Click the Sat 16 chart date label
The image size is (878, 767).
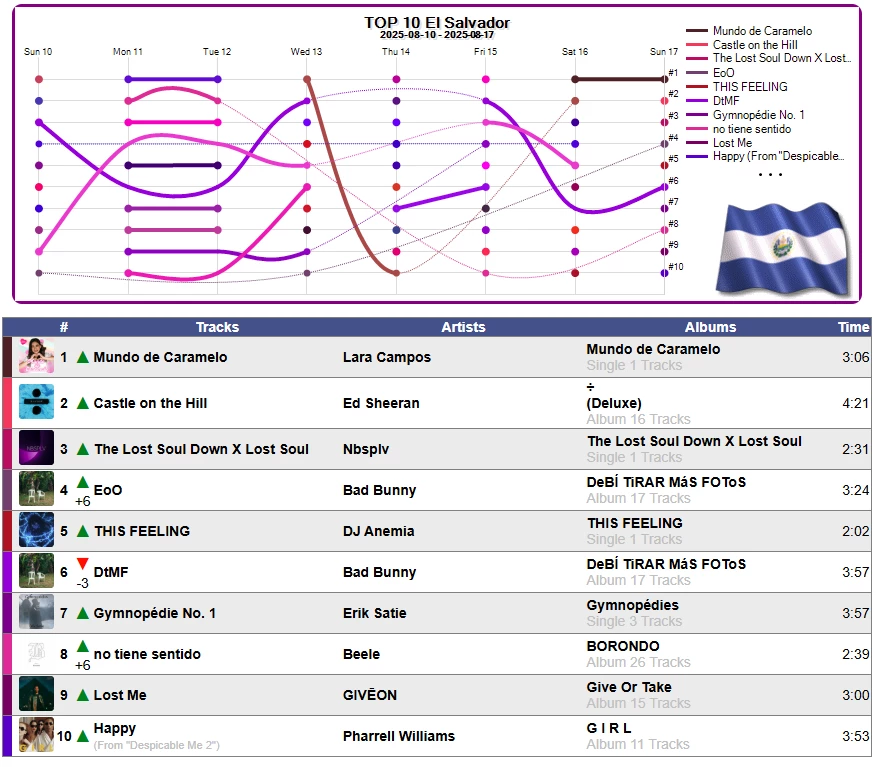pyautogui.click(x=575, y=52)
